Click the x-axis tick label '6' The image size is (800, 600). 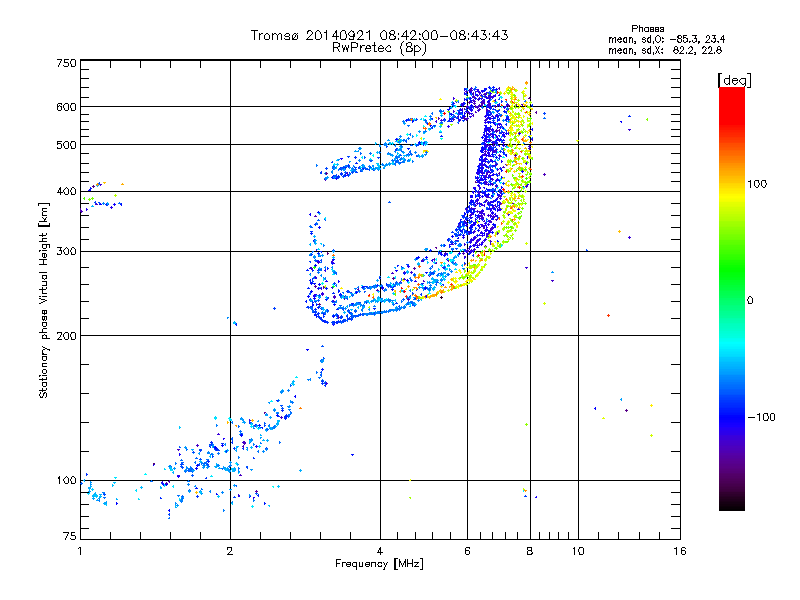467,551
